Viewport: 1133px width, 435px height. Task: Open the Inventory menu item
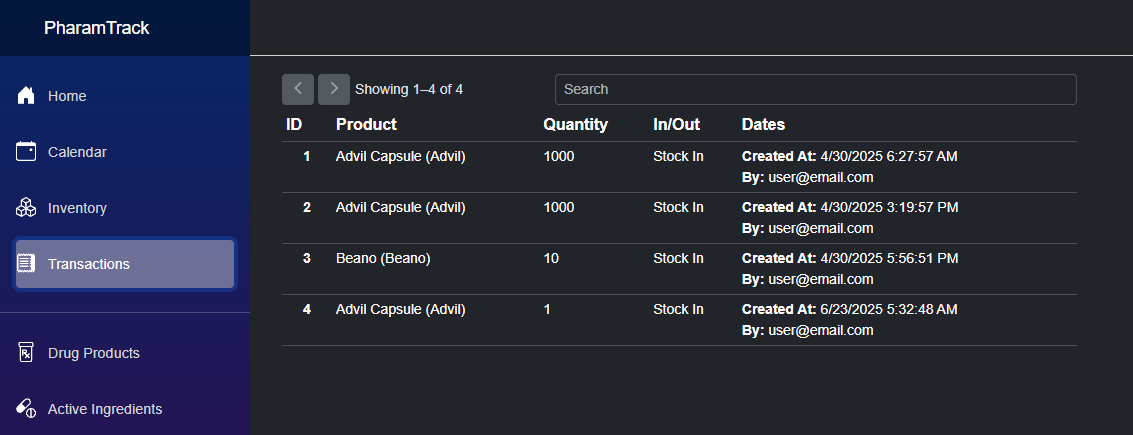(x=77, y=208)
